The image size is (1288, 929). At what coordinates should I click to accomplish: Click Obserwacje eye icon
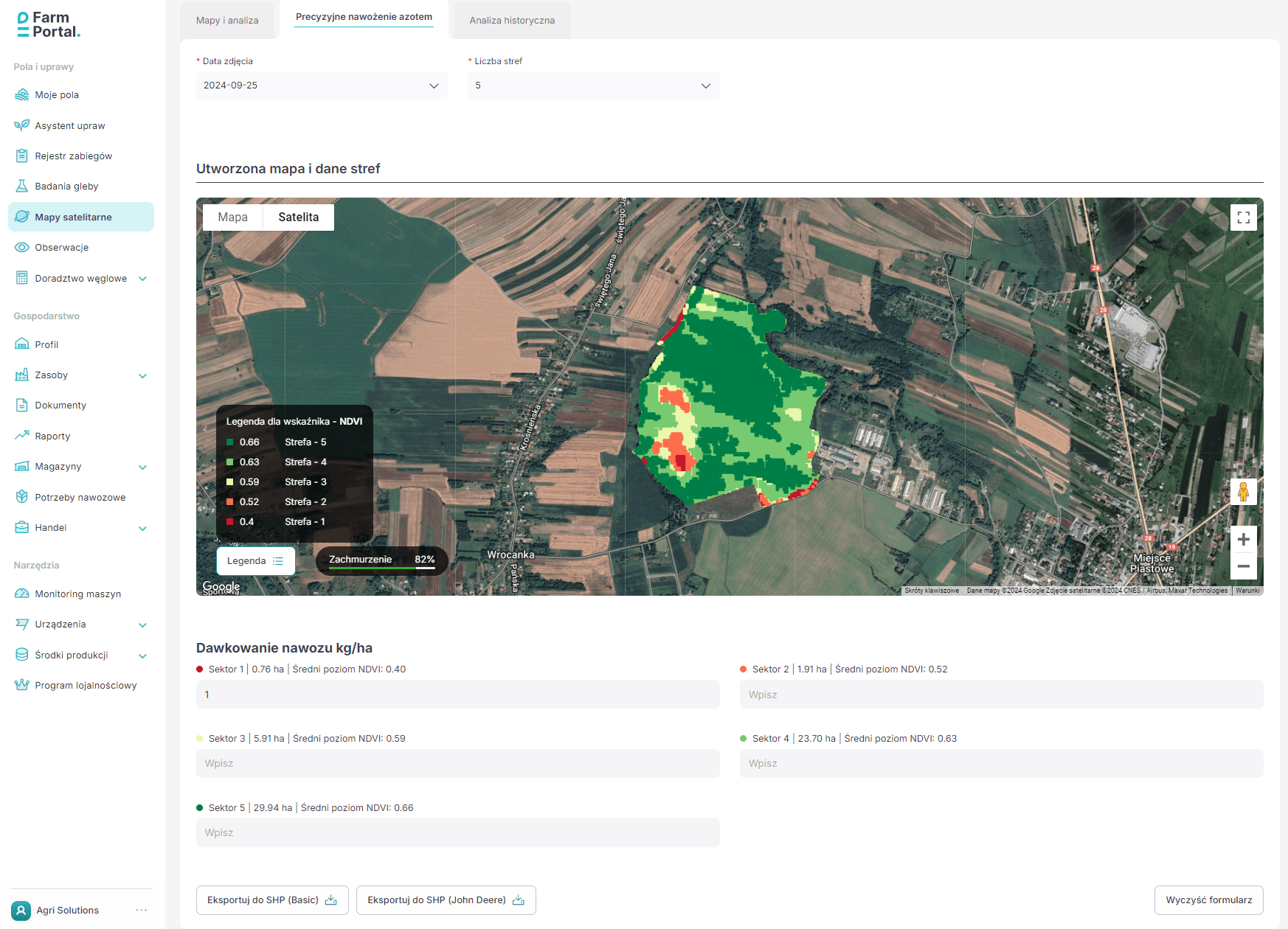coord(22,247)
